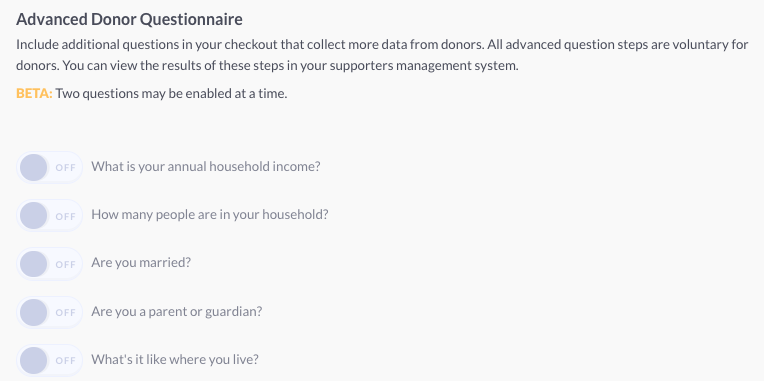Click 'Two questions may be enabled at a time' note
This screenshot has width=764, height=381.
pyautogui.click(x=171, y=94)
